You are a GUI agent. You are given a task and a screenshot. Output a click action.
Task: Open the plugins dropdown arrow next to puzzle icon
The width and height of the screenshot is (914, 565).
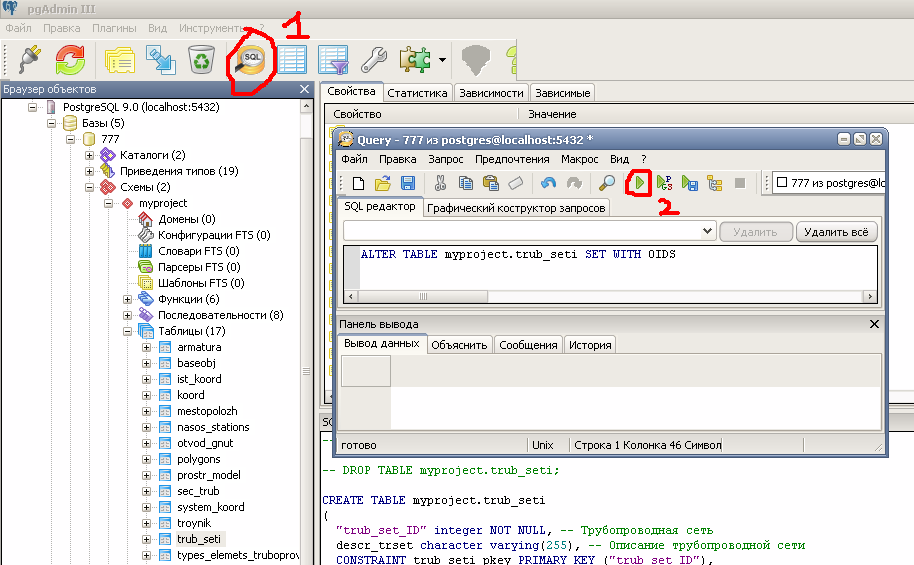442,60
